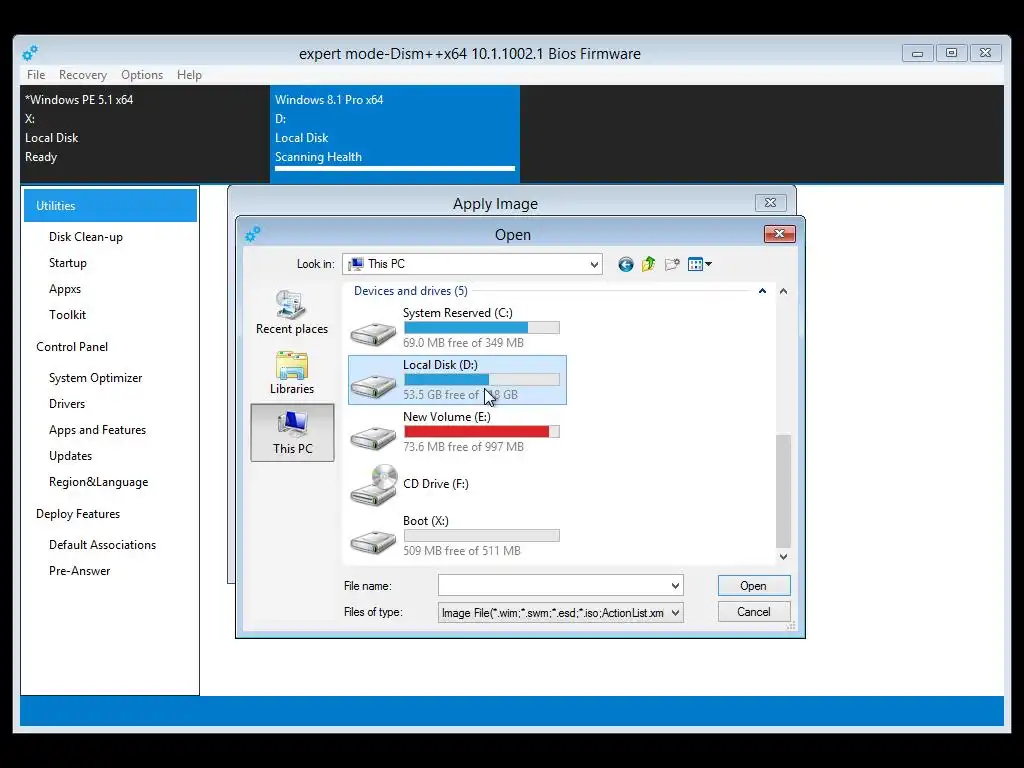Open Updates in sidebar
This screenshot has width=1024, height=768.
[x=70, y=456]
